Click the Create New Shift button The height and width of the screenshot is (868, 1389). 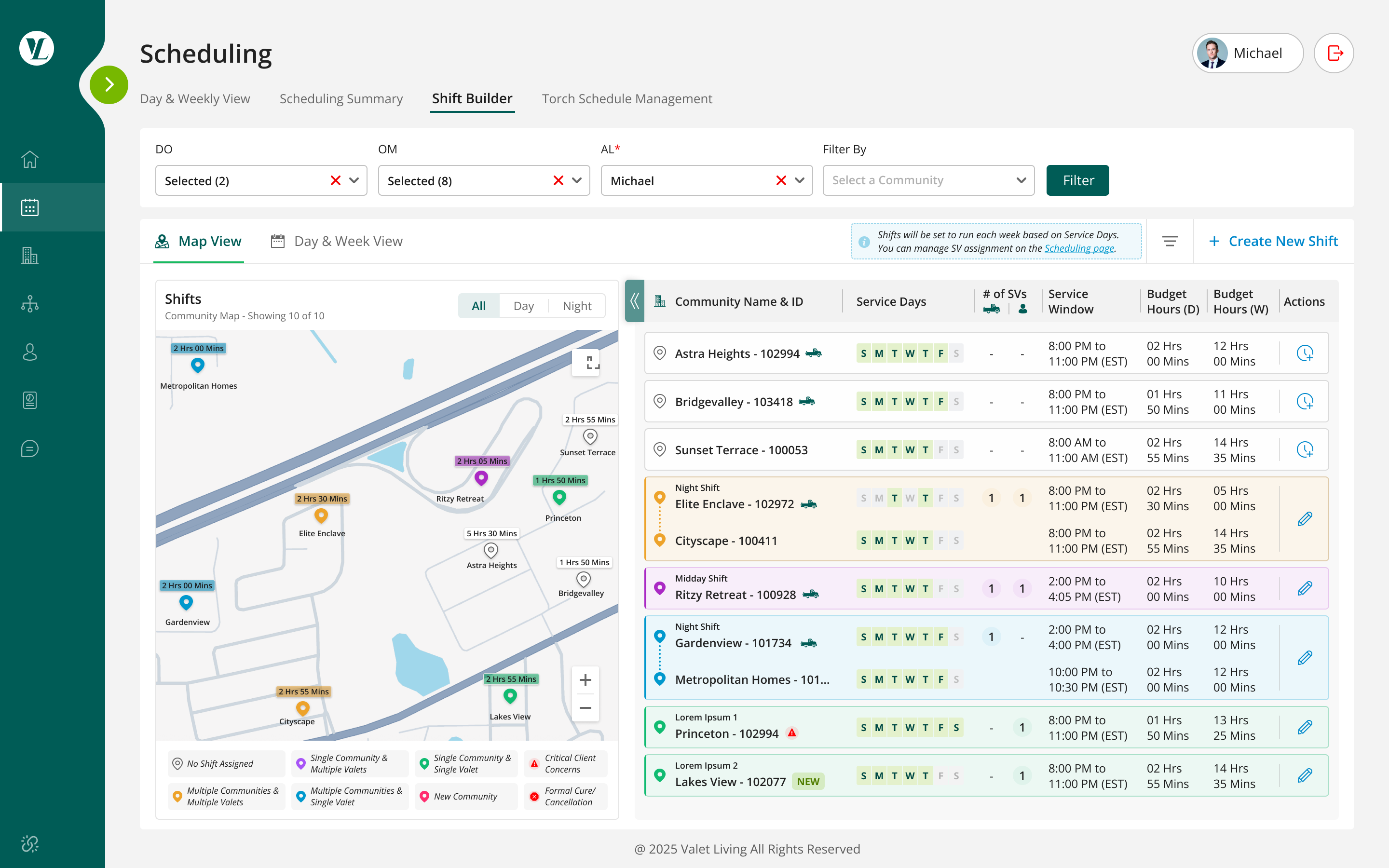click(x=1274, y=241)
